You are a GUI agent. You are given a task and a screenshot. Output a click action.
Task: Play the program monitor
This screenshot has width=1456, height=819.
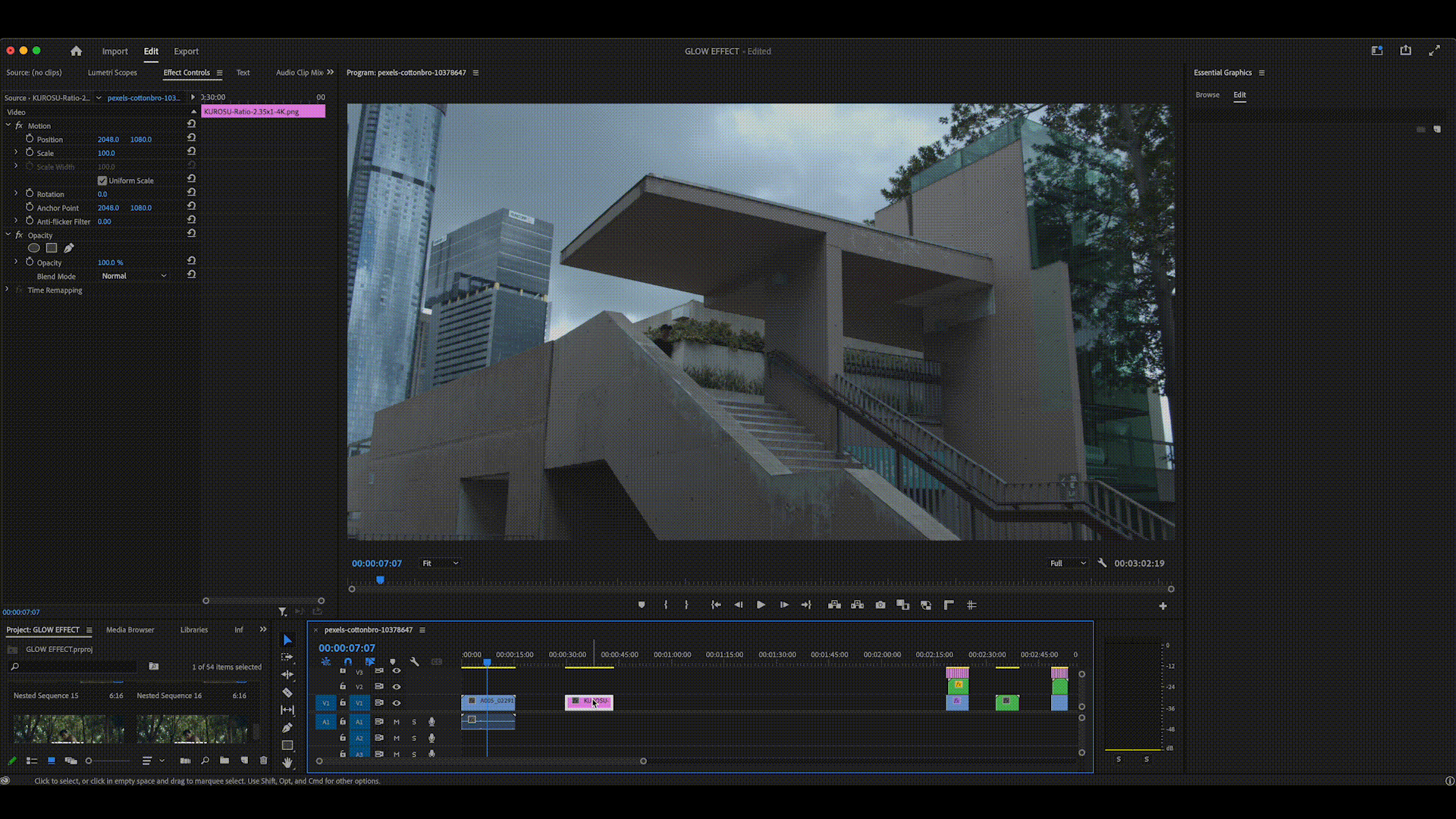click(x=761, y=605)
